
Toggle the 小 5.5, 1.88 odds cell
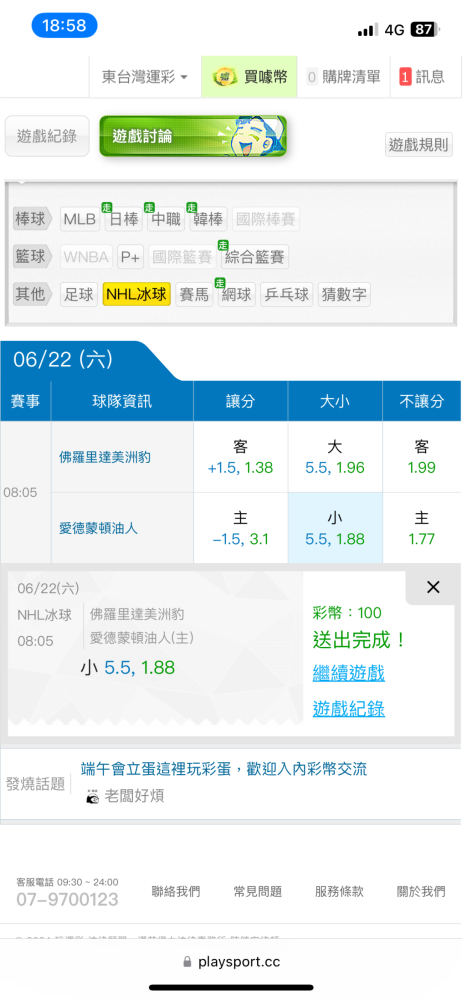[x=335, y=528]
